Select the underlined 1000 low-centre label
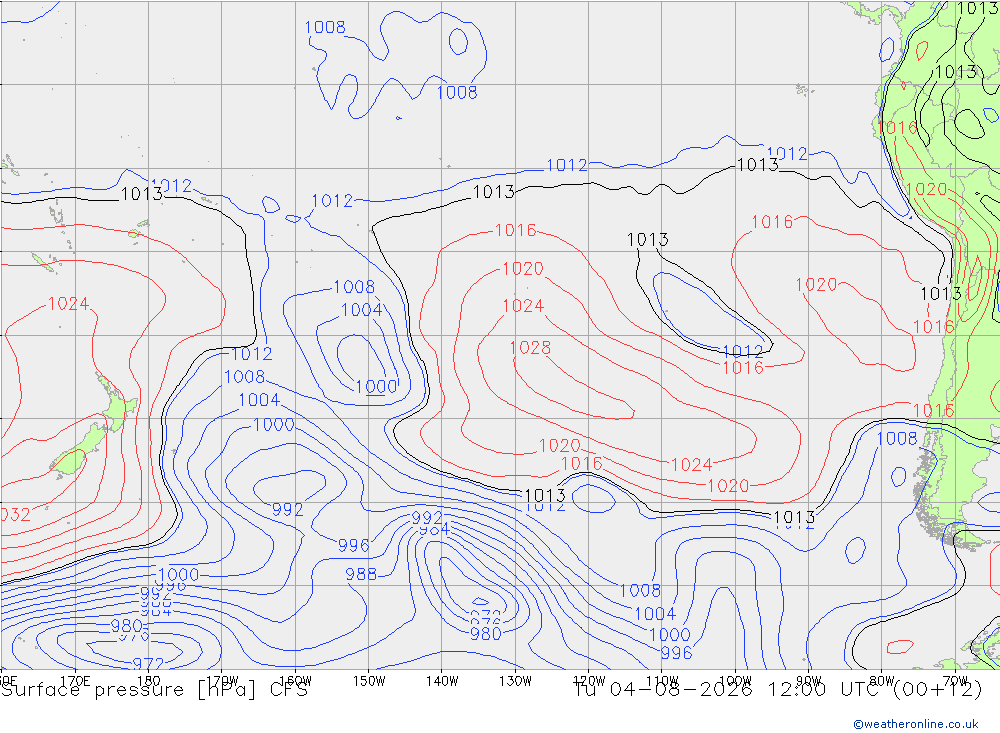 (x=376, y=387)
